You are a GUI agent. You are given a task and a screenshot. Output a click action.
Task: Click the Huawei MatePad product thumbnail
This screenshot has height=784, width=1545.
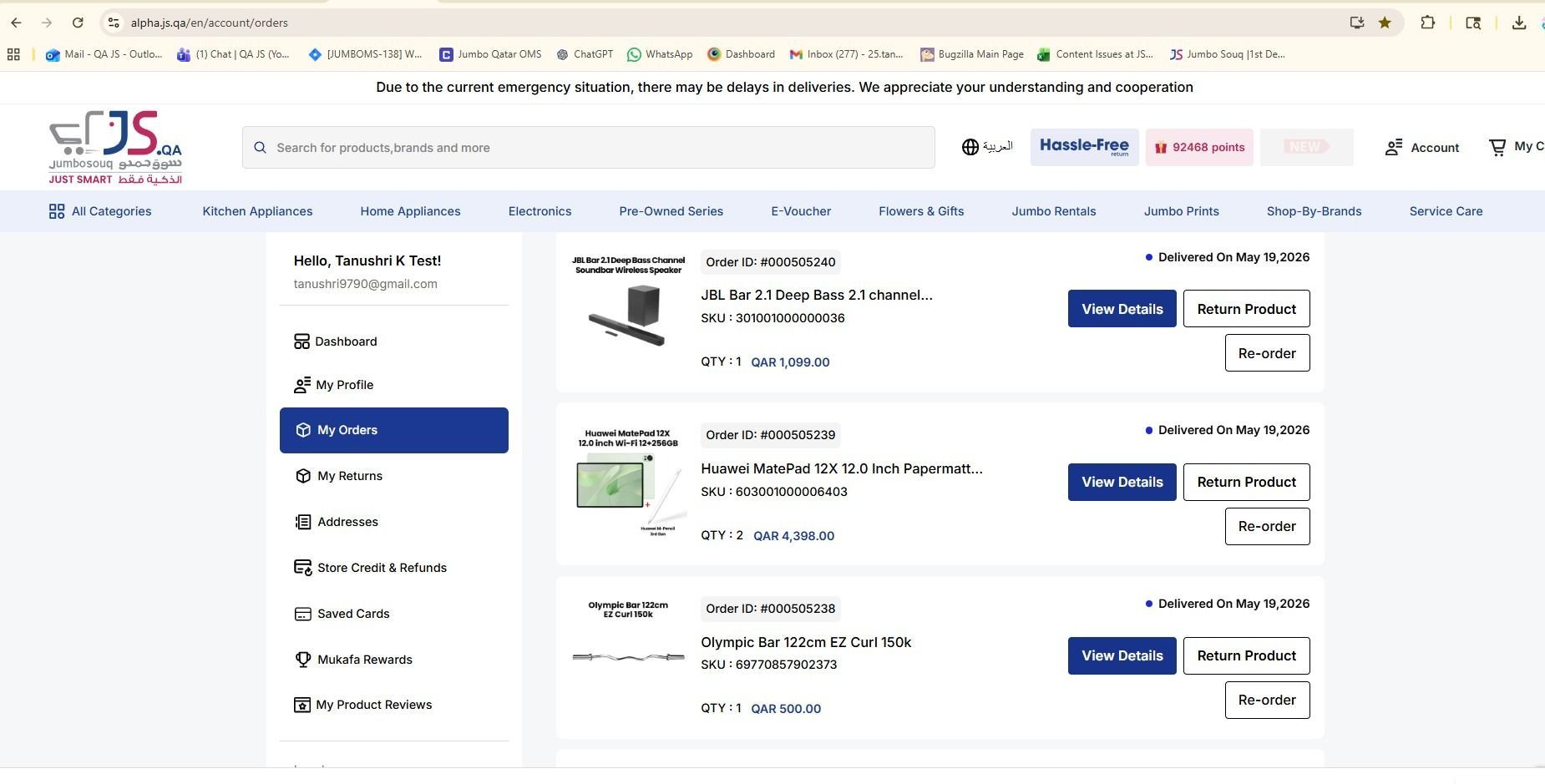click(628, 482)
